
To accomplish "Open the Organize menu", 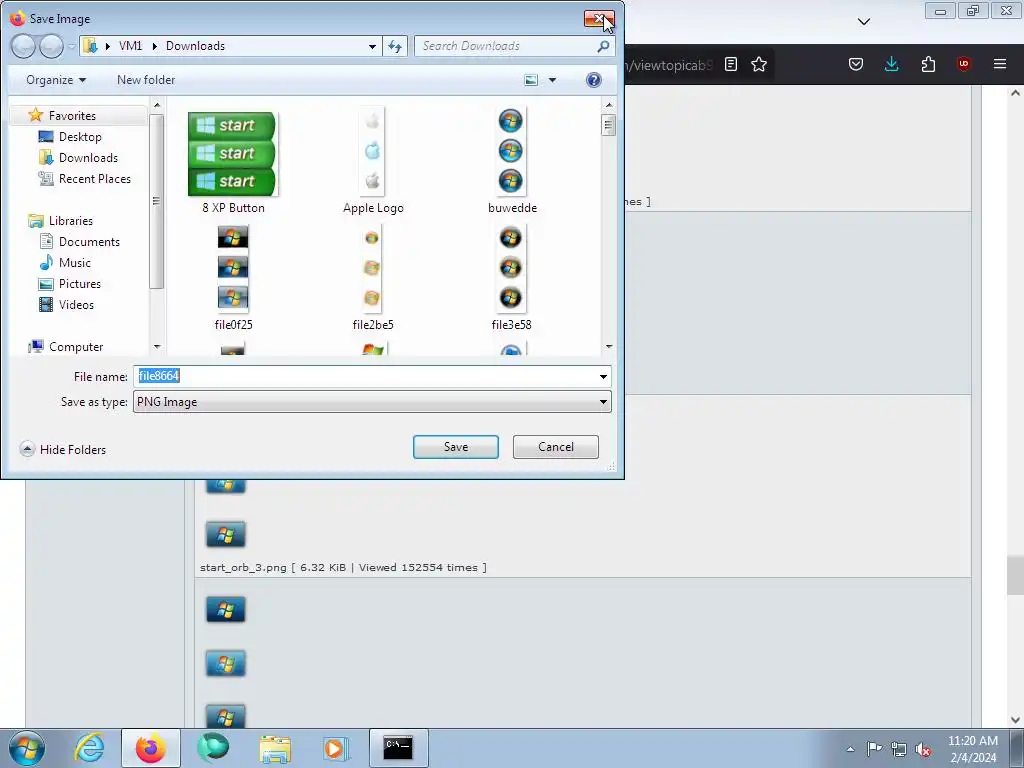I will 56,80.
